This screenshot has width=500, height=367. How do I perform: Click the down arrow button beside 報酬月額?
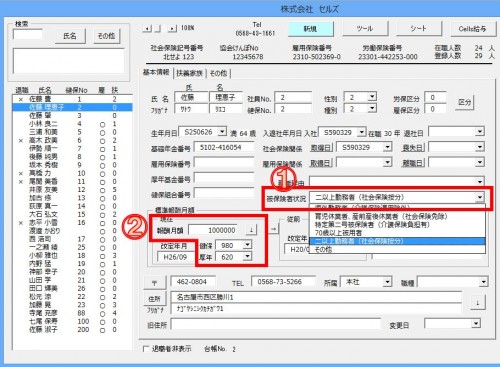tap(251, 230)
